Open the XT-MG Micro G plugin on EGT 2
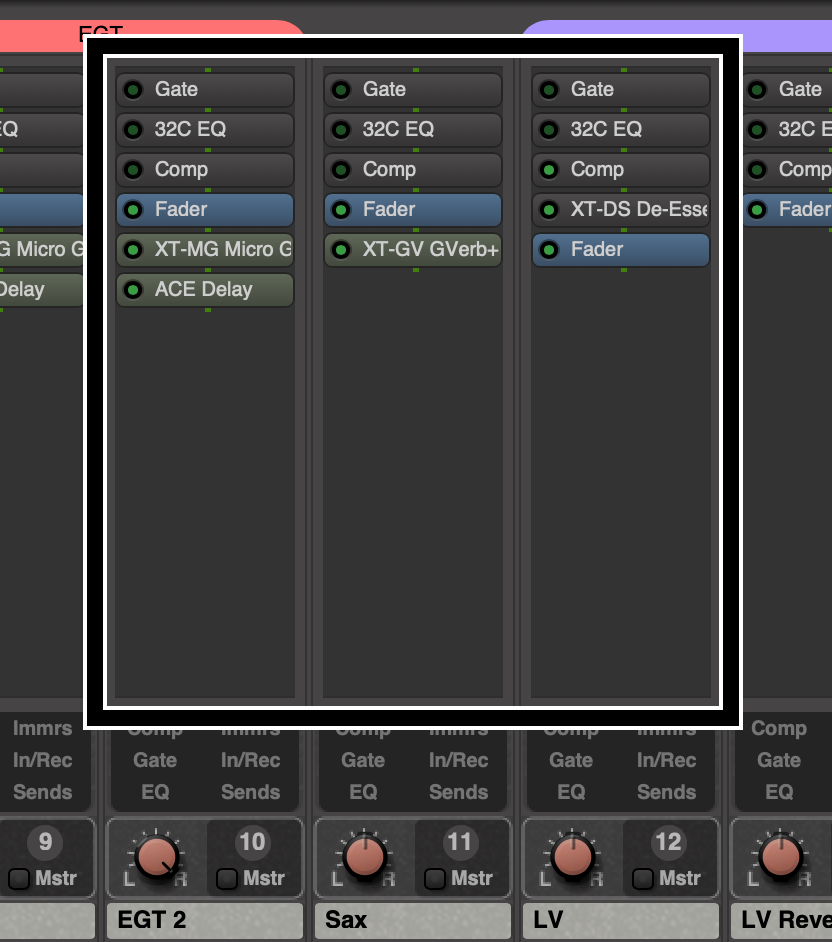The image size is (832, 942). point(205,250)
